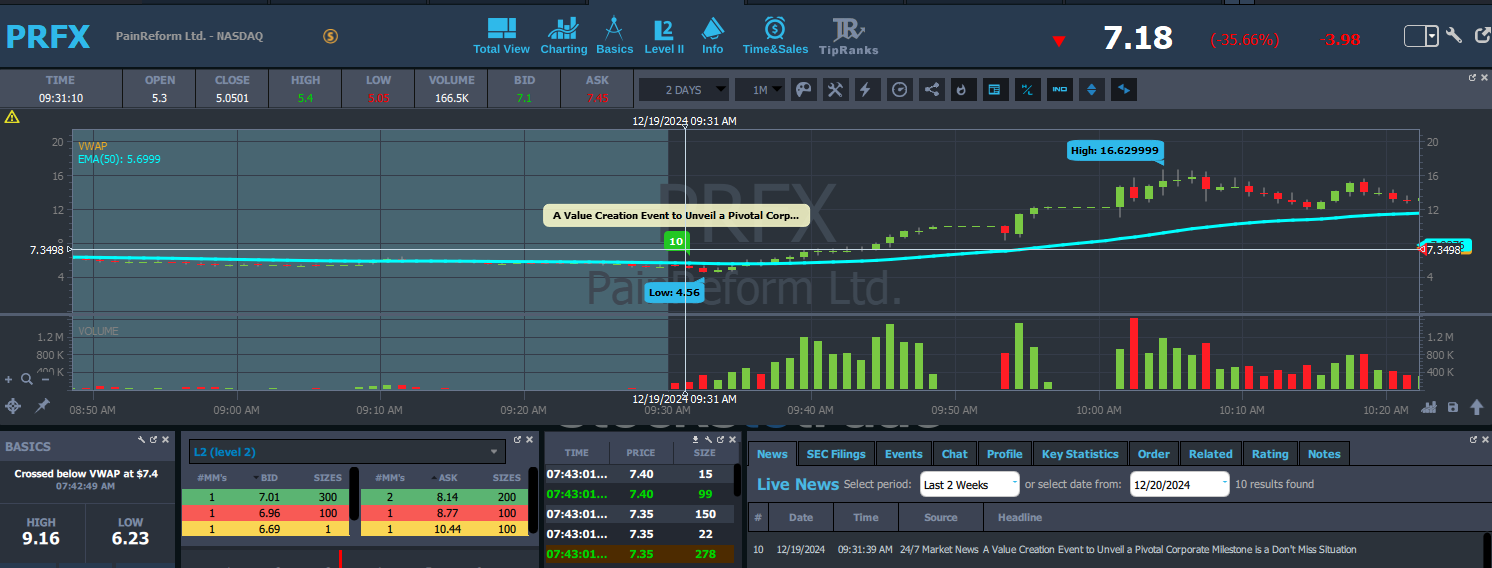This screenshot has width=1492, height=568.
Task: Open Level II quotes icon
Action: [x=664, y=35]
